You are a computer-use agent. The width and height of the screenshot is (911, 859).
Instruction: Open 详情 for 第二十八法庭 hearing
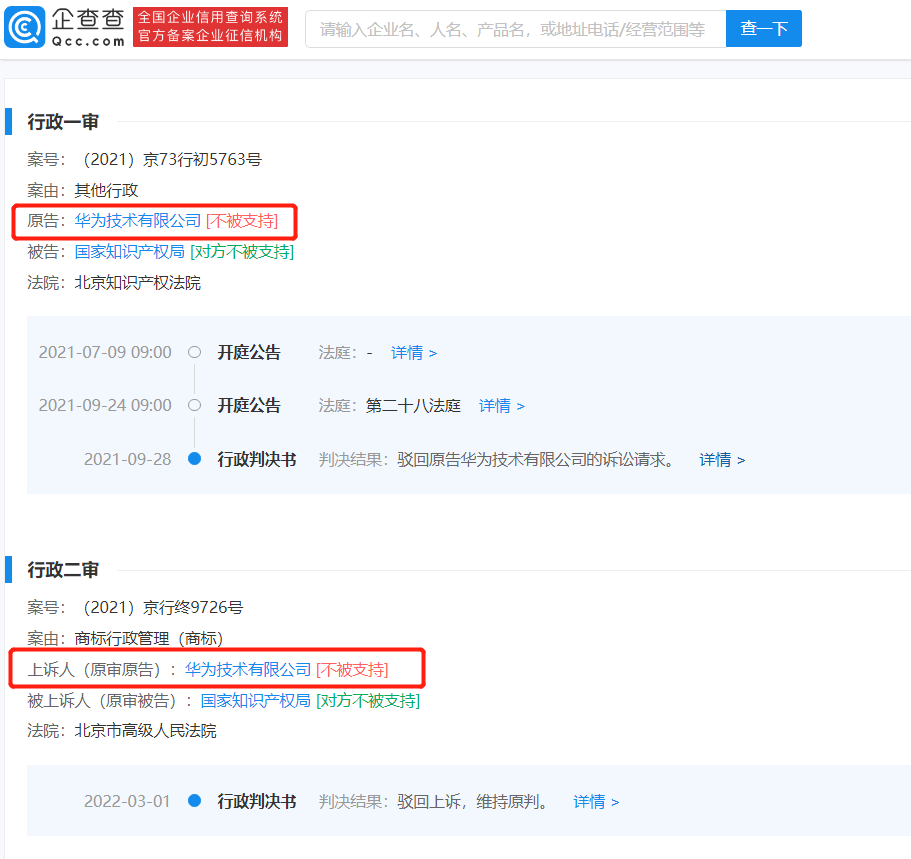pos(501,406)
